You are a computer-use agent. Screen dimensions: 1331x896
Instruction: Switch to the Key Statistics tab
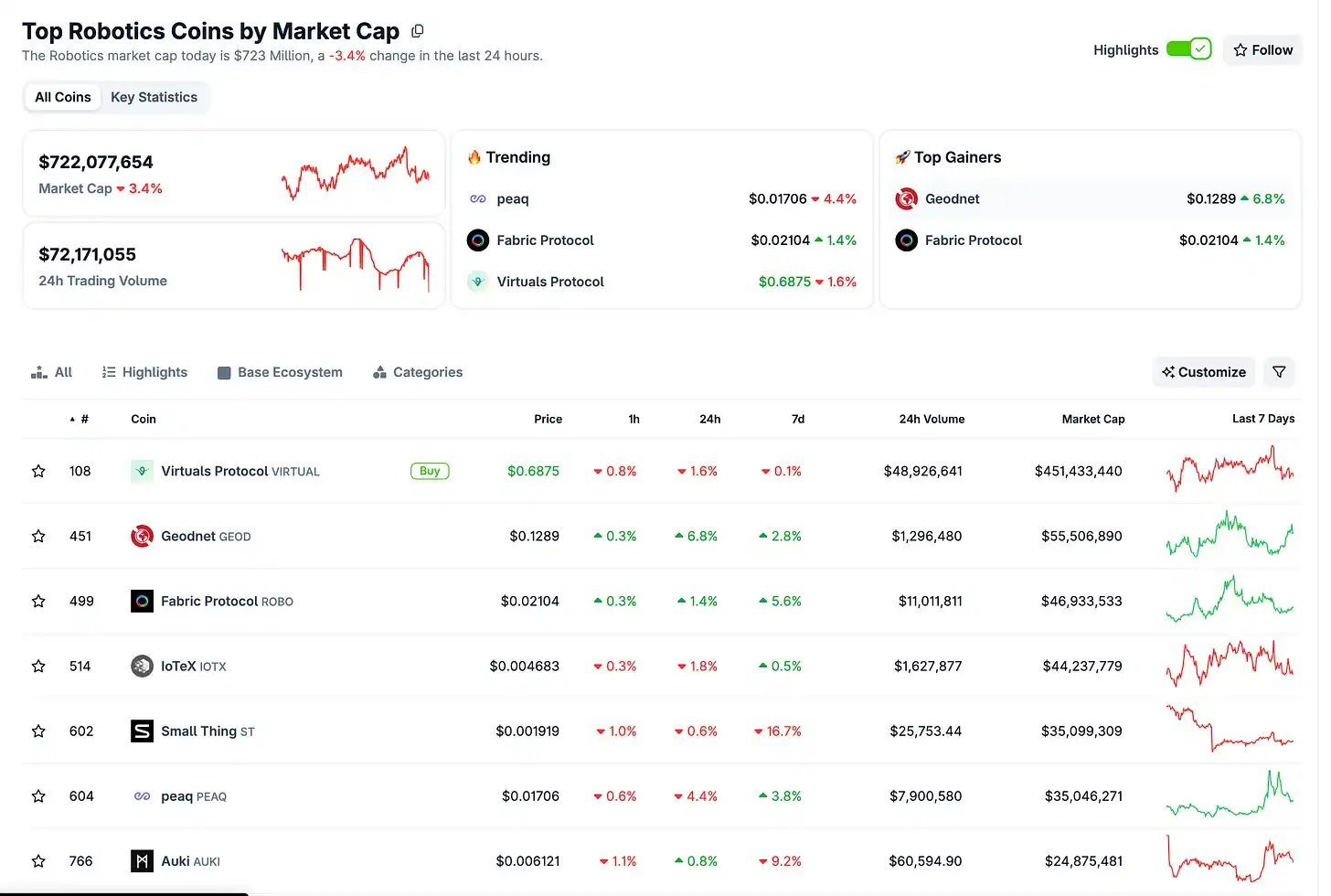(x=154, y=97)
